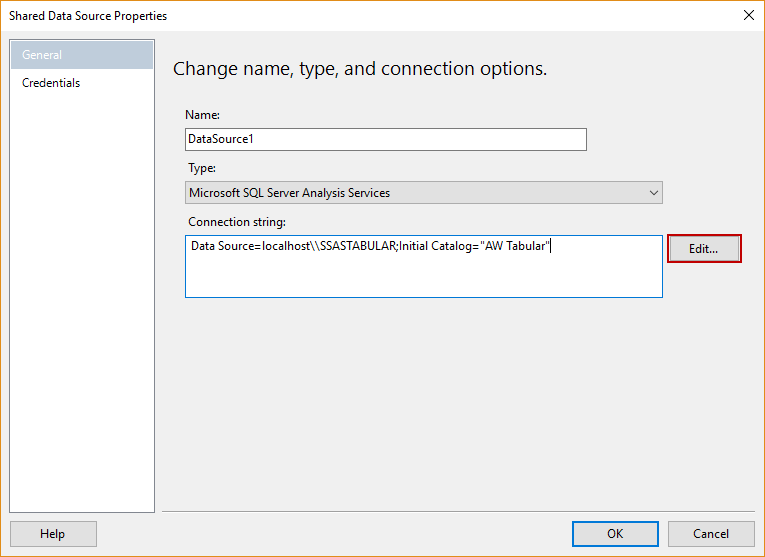Image resolution: width=765 pixels, height=557 pixels.
Task: Switch to the Credentials page
Action: click(51, 83)
